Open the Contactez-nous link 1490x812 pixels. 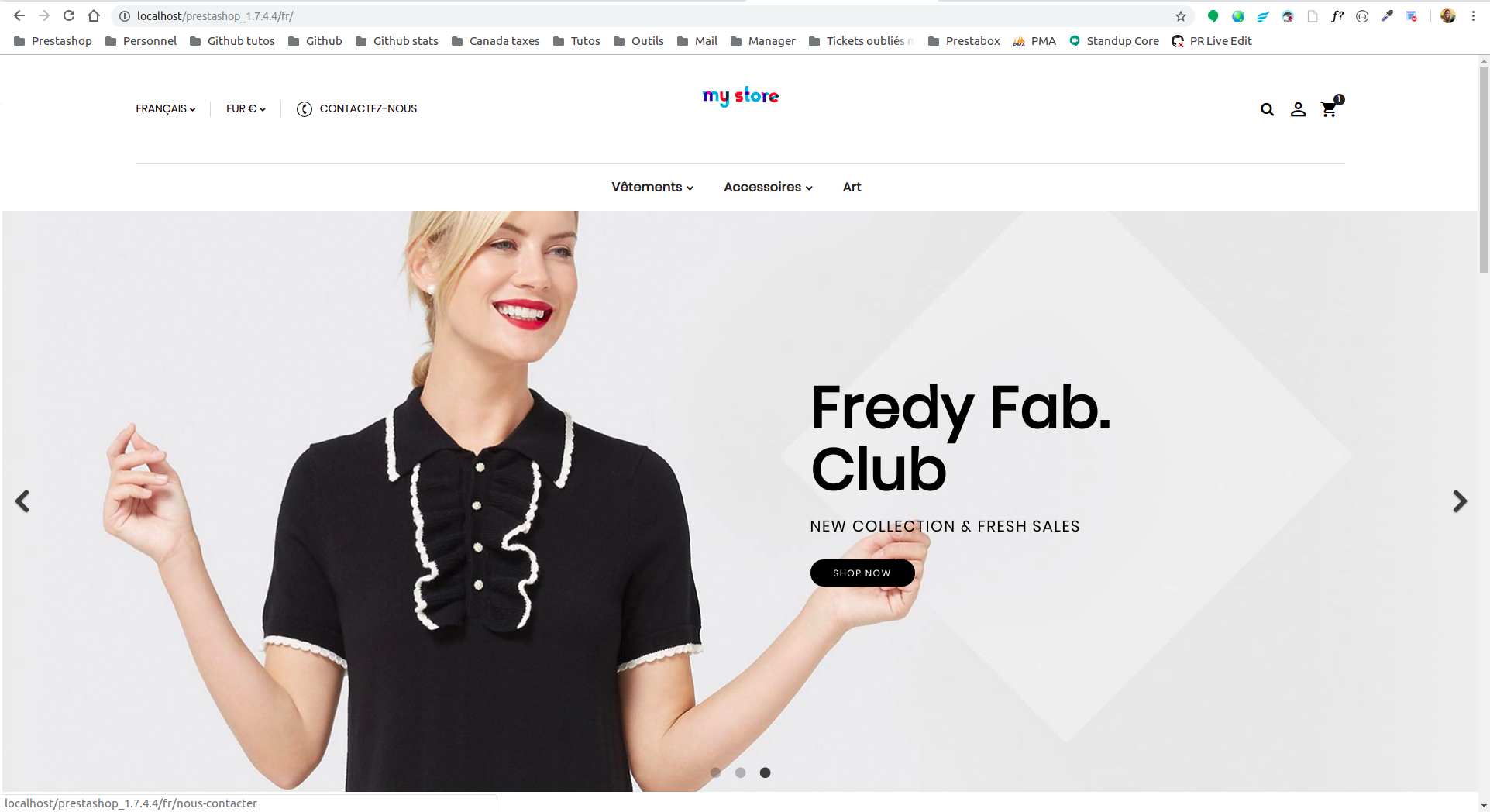[x=357, y=108]
